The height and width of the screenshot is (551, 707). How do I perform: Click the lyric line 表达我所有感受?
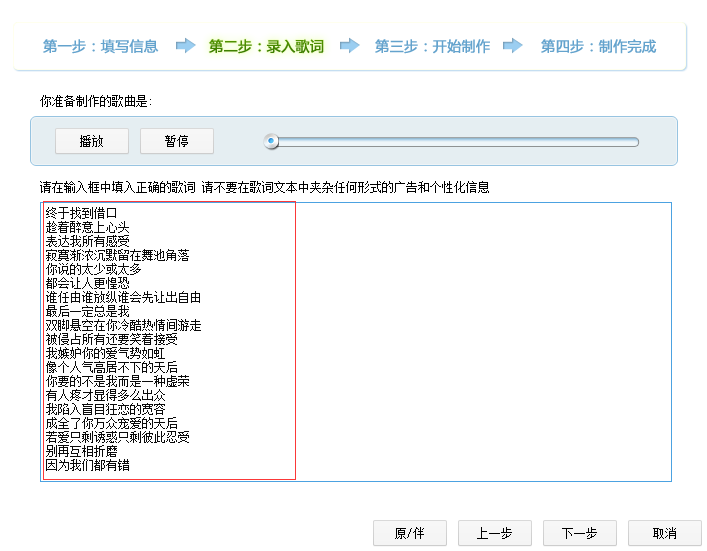point(87,241)
